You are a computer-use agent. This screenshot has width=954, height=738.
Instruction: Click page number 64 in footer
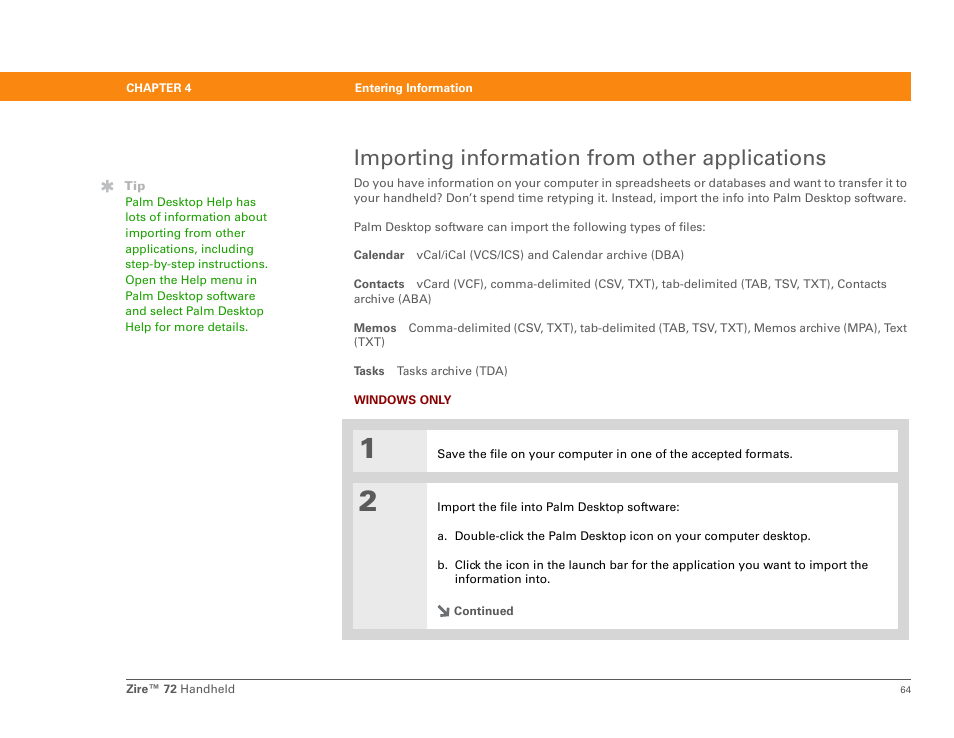click(905, 689)
